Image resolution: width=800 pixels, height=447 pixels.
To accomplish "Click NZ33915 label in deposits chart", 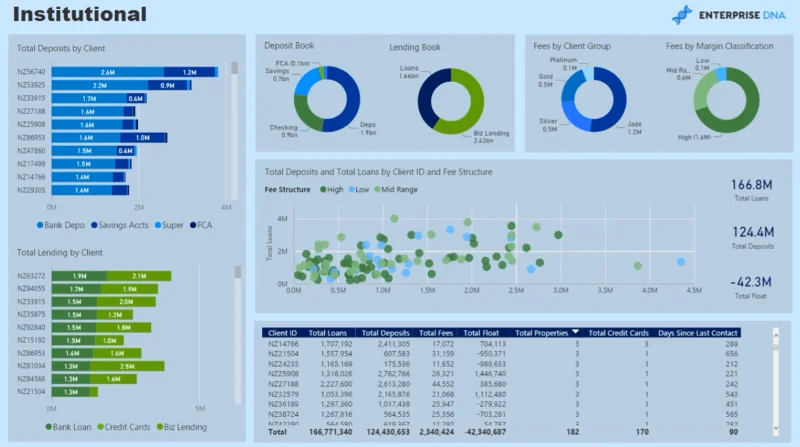I will (31, 98).
